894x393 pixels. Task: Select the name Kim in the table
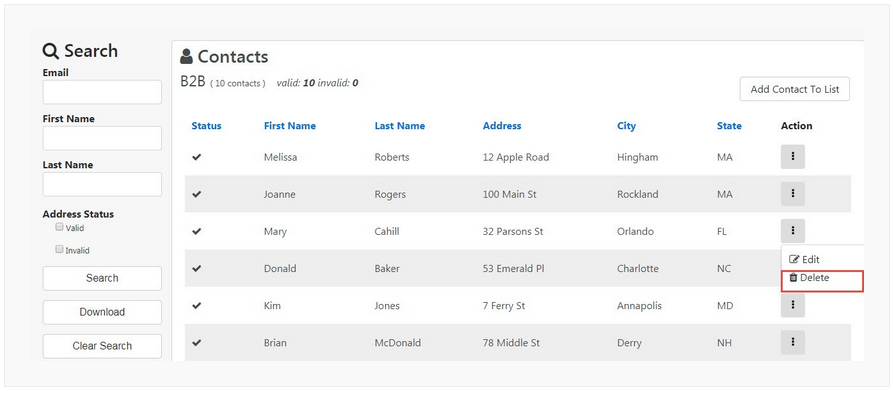pyautogui.click(x=272, y=305)
